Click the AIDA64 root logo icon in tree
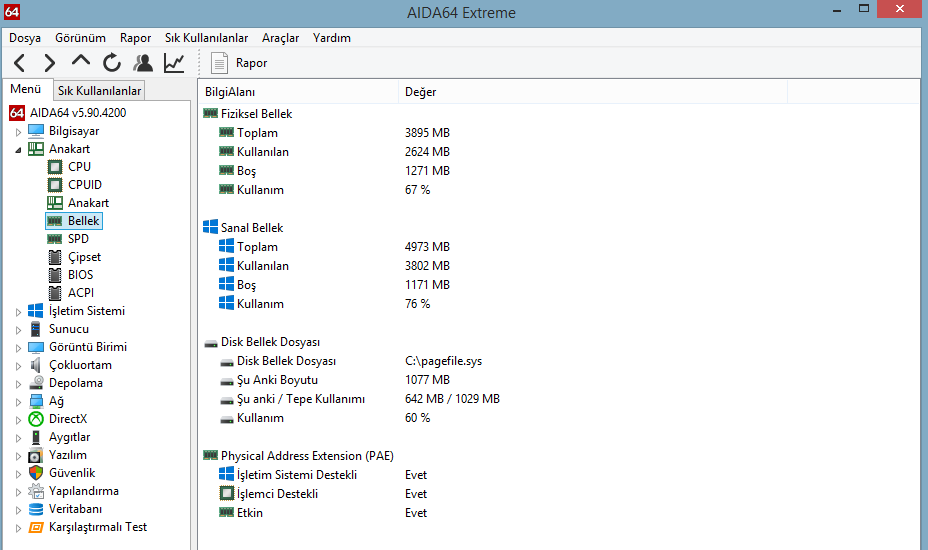Screen dimensions: 928x550 tap(17, 112)
